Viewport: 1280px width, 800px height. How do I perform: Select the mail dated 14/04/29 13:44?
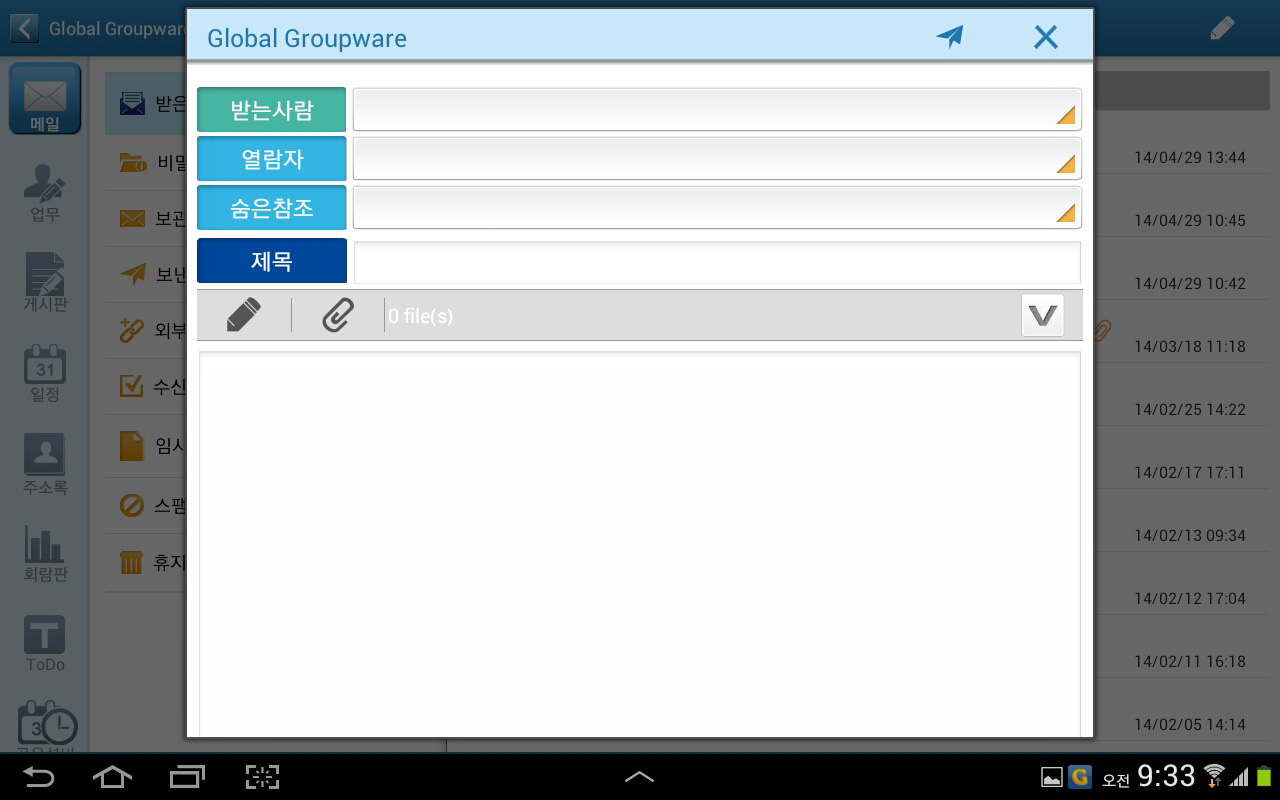1189,157
